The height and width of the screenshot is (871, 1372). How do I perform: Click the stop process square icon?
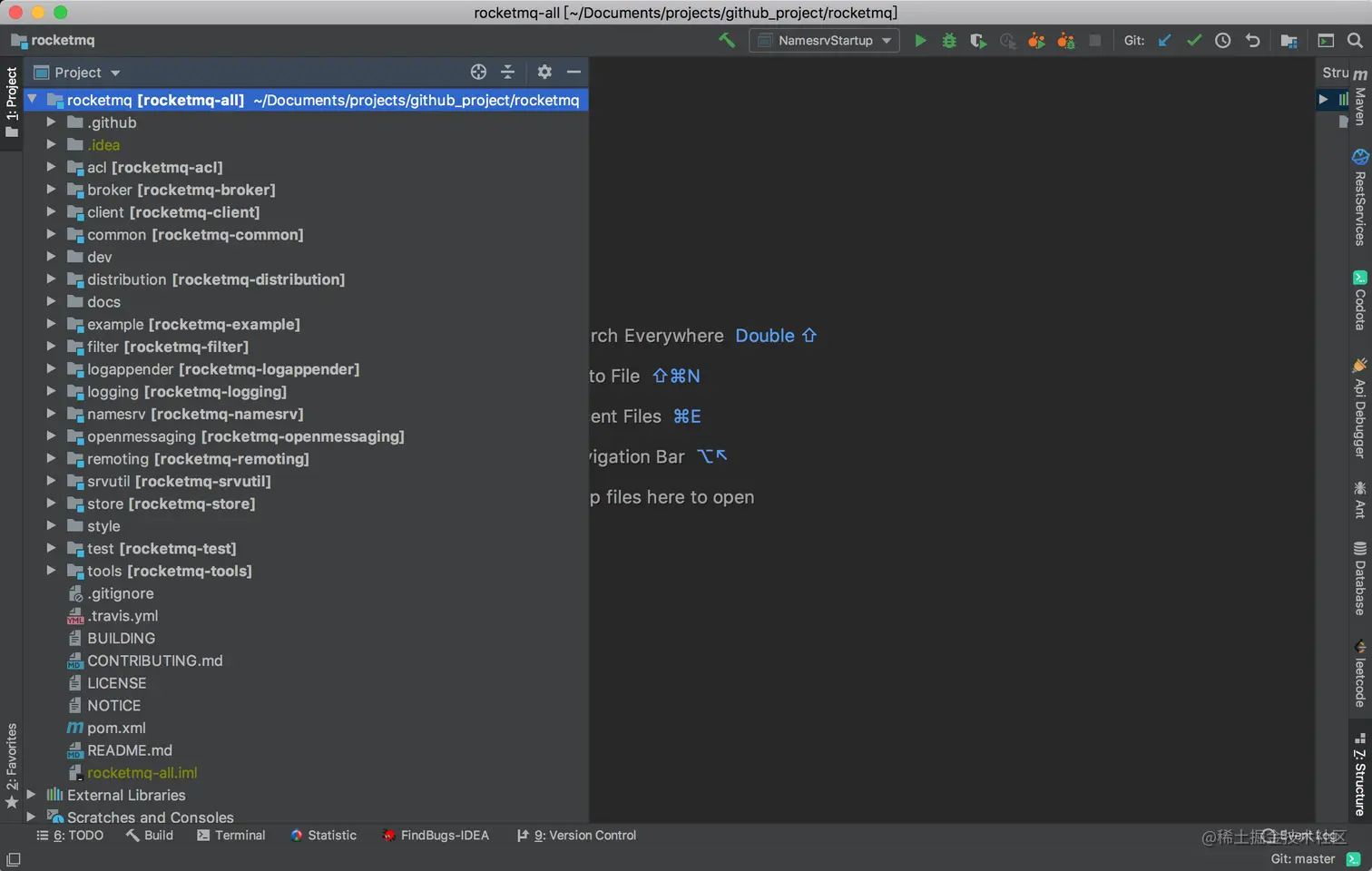[1095, 40]
